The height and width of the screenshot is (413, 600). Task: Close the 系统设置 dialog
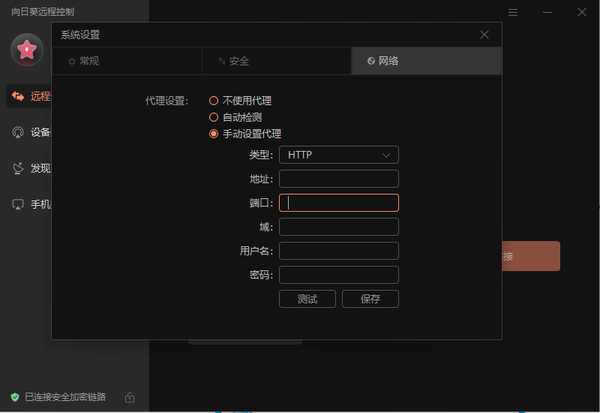click(484, 35)
